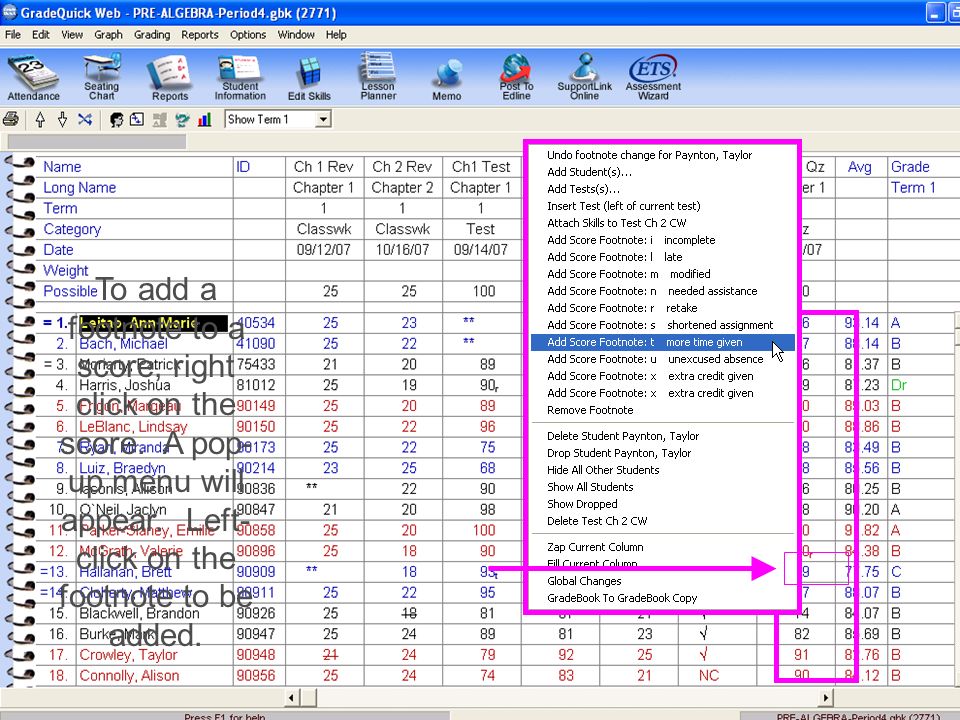
Task: Open the View menu
Action: (x=72, y=35)
